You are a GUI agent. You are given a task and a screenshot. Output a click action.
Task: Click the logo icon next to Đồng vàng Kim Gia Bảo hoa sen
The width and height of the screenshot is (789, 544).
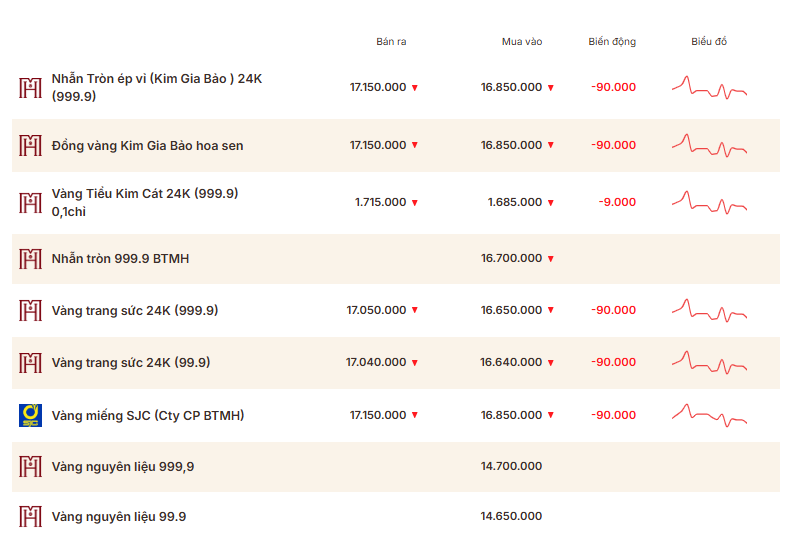point(30,145)
